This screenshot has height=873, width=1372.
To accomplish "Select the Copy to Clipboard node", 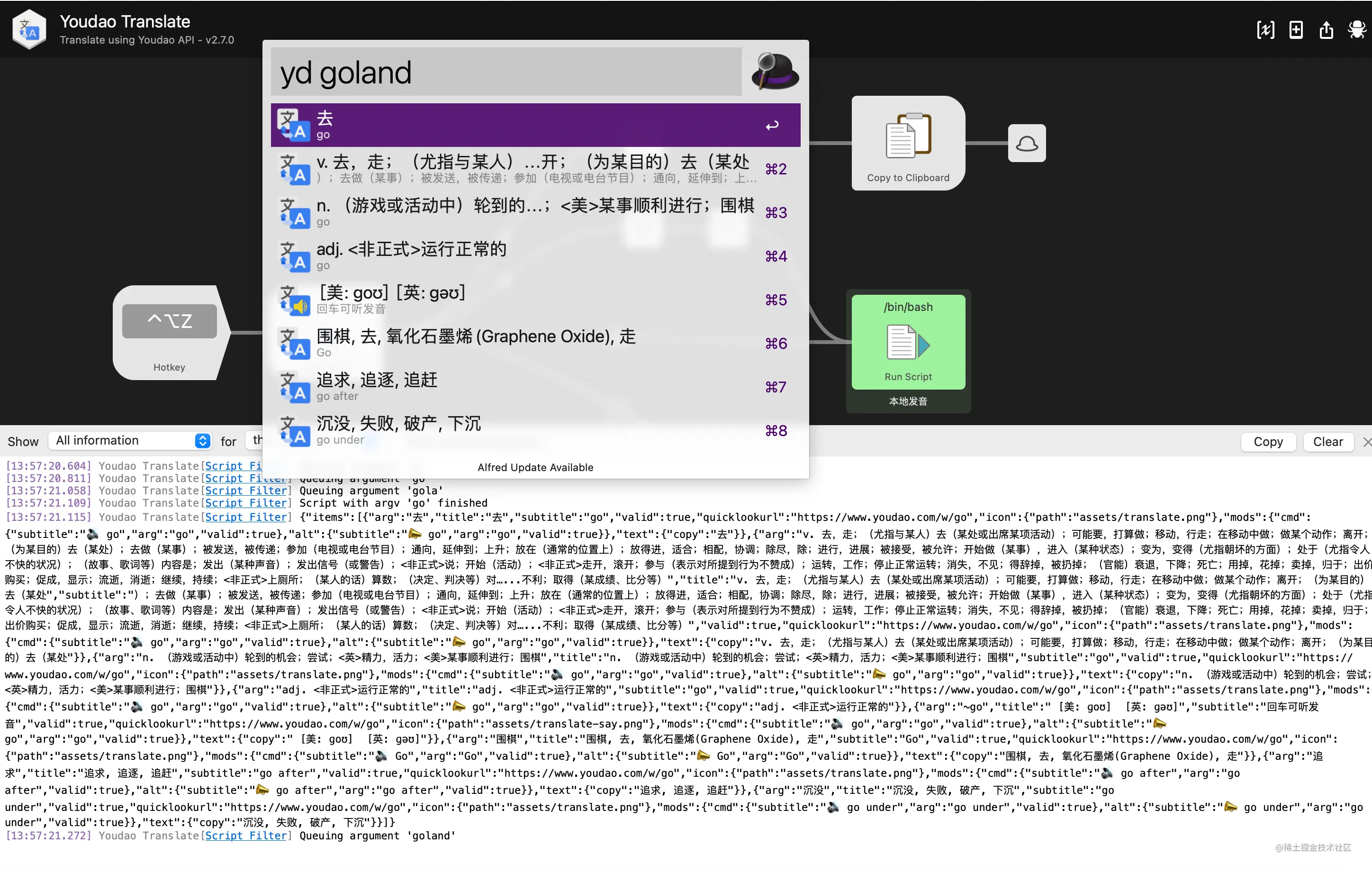I will click(x=908, y=143).
